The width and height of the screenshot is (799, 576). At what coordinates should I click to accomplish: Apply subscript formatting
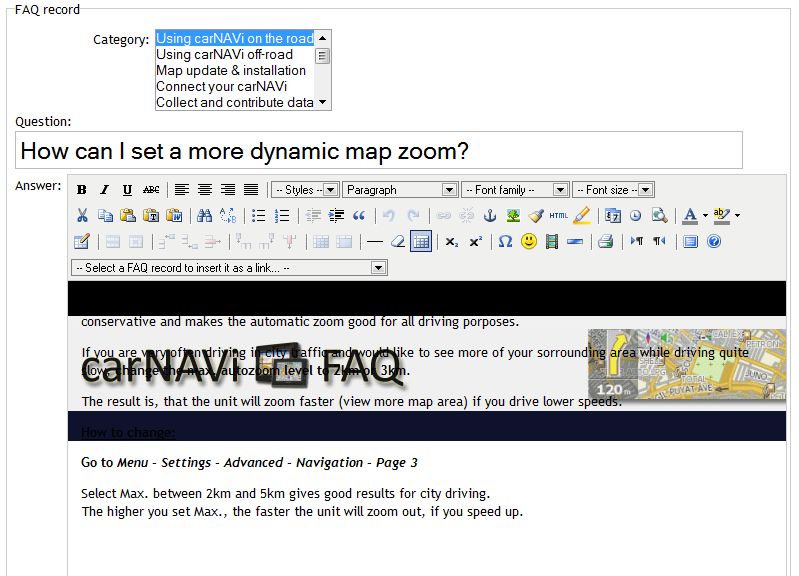[x=451, y=242]
